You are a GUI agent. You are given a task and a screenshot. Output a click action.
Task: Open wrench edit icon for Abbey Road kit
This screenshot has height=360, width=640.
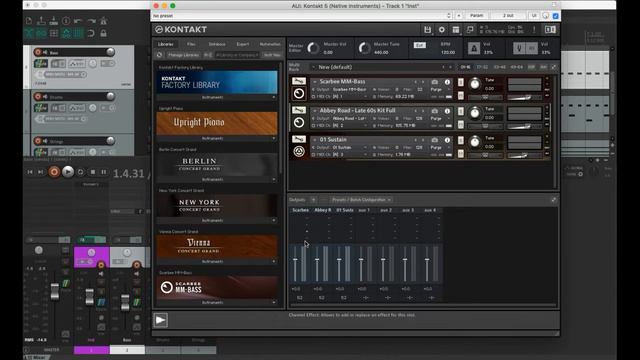pyautogui.click(x=299, y=110)
